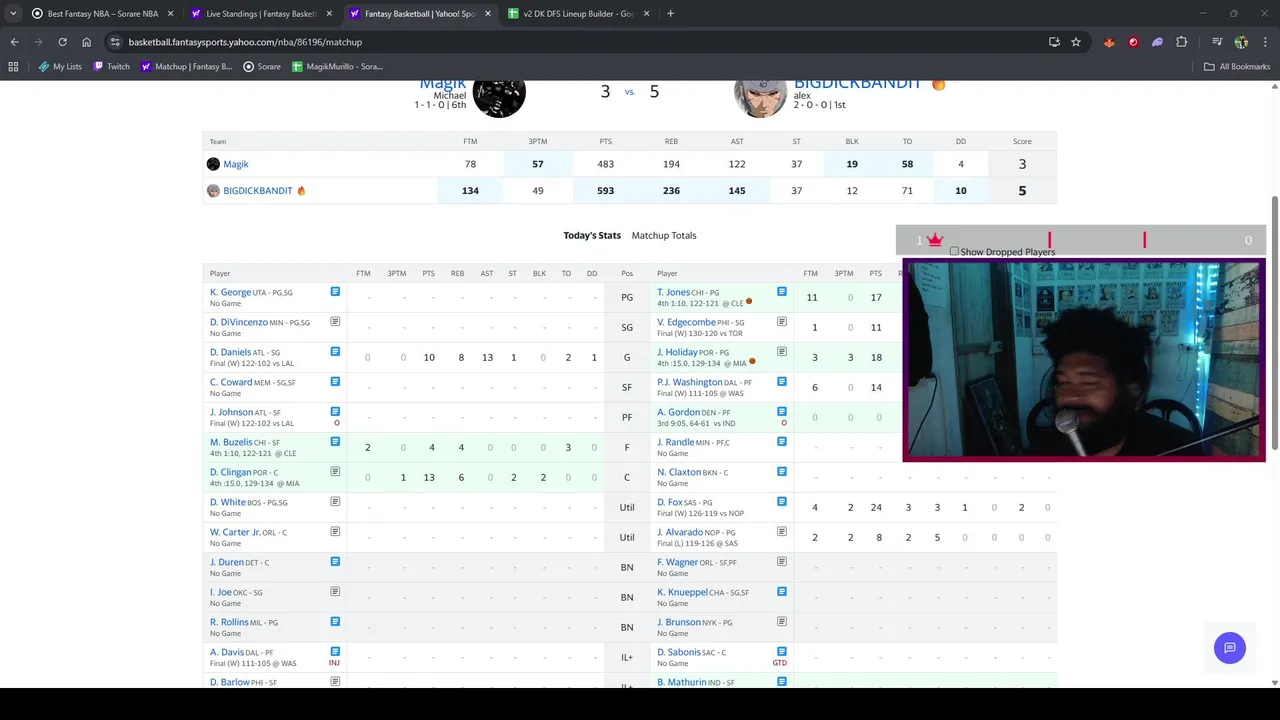Screen dimensions: 1280x720
Task: Click the address bar URL
Action: point(245,42)
